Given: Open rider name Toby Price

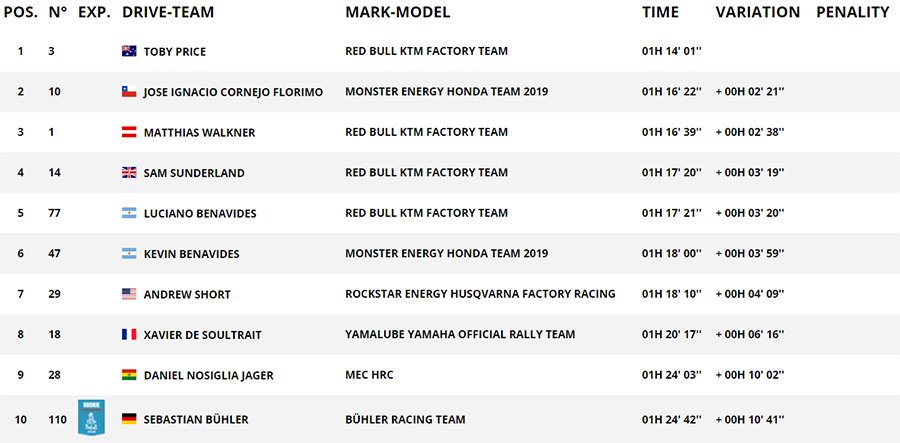Looking at the screenshot, I should (175, 52).
